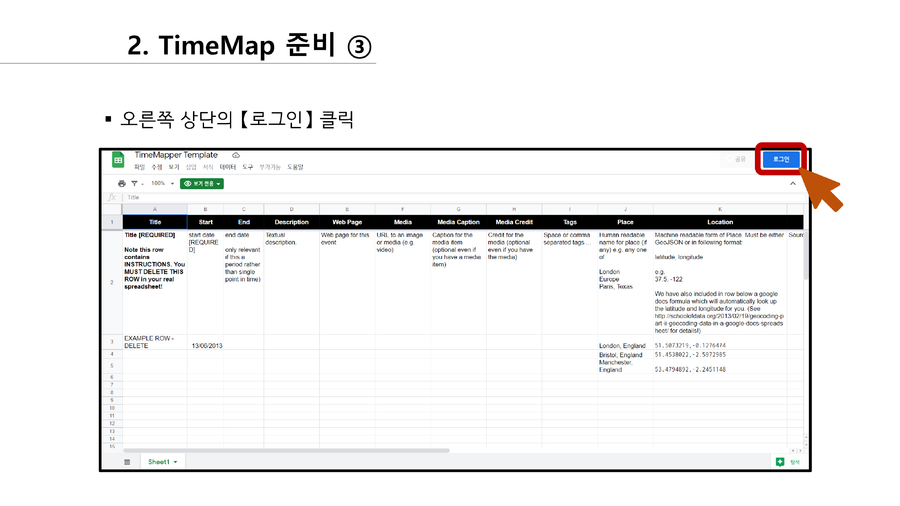Open the 수정 menu
Viewport: 900px width, 506px height.
(x=157, y=167)
